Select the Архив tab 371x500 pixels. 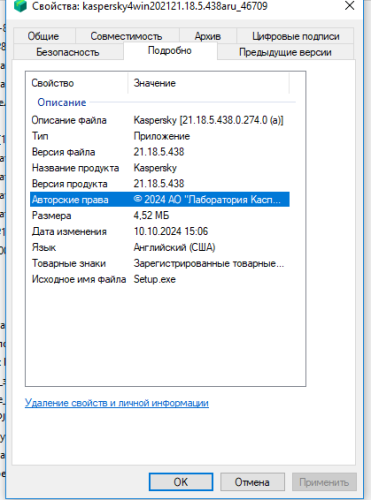[208, 36]
